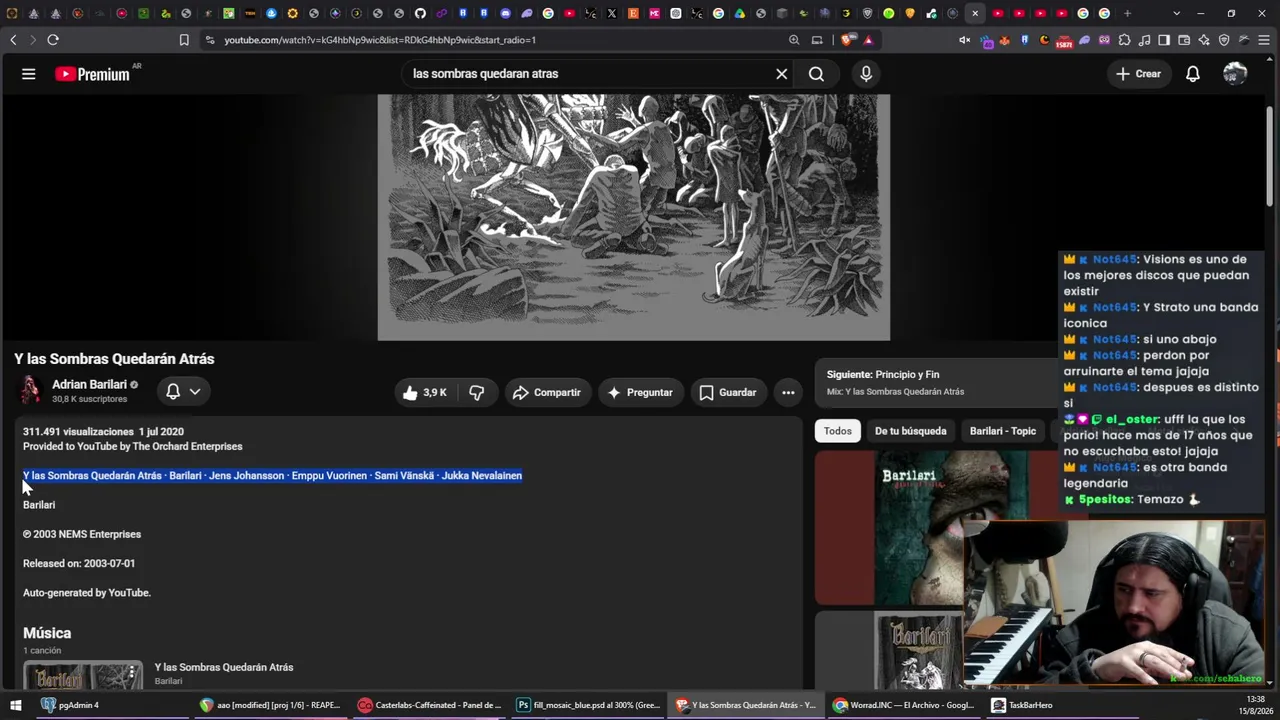
Task: Click 'Auto-generated by YouTube.' text
Action: tap(87, 593)
